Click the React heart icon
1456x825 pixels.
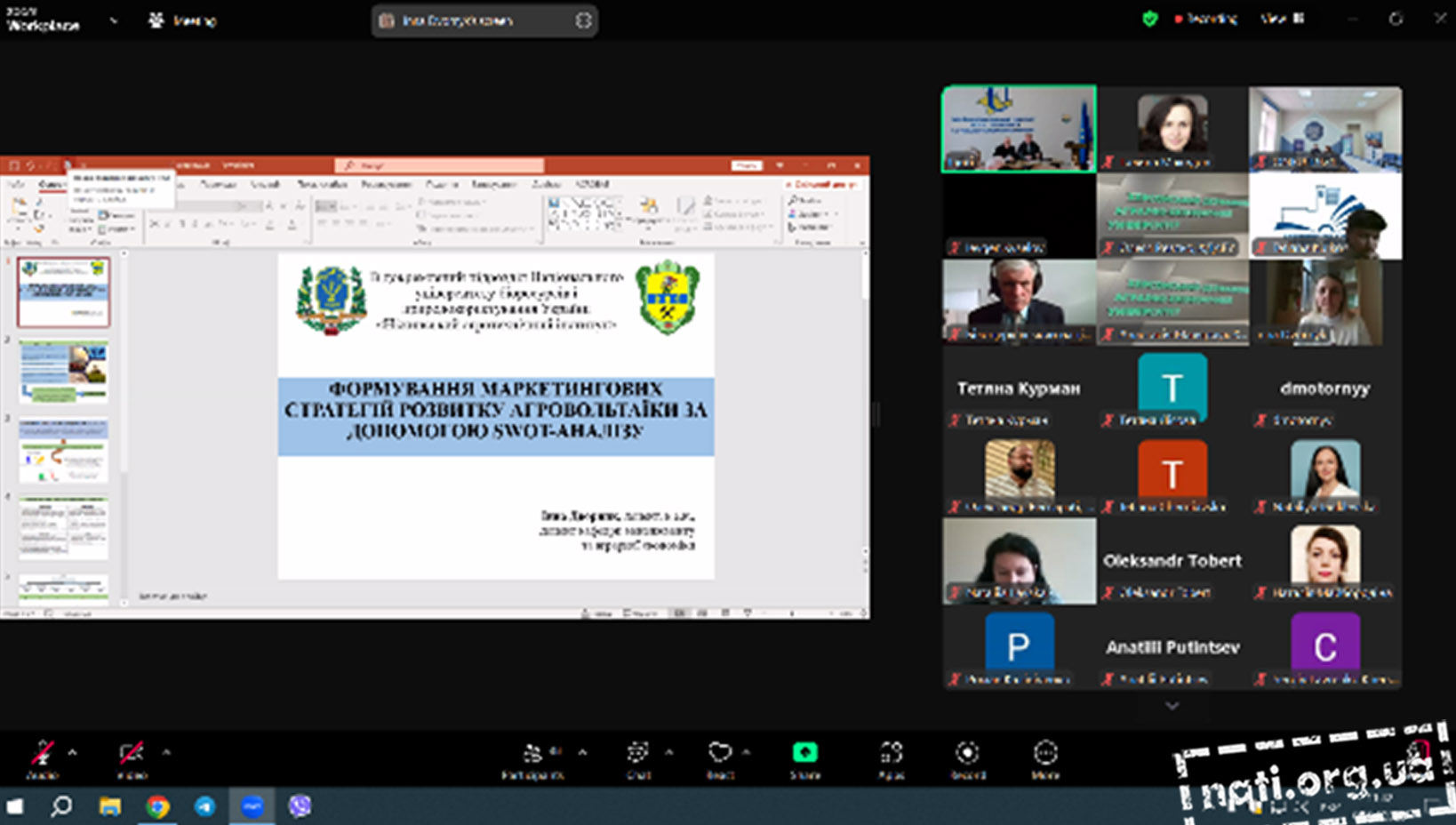(x=719, y=754)
